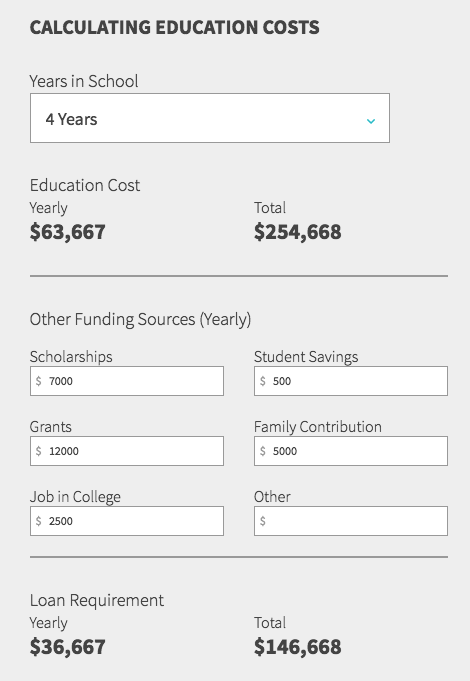The height and width of the screenshot is (681, 470).
Task: Select the Family Contribution input field
Action: click(x=351, y=451)
